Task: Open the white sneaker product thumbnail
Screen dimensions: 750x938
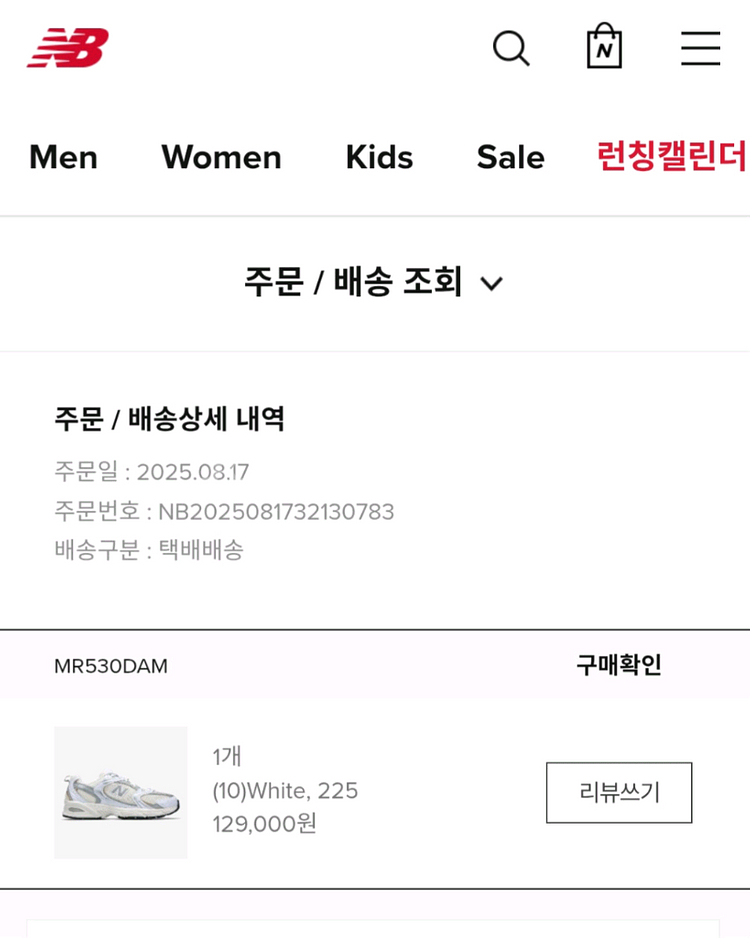Action: point(121,793)
